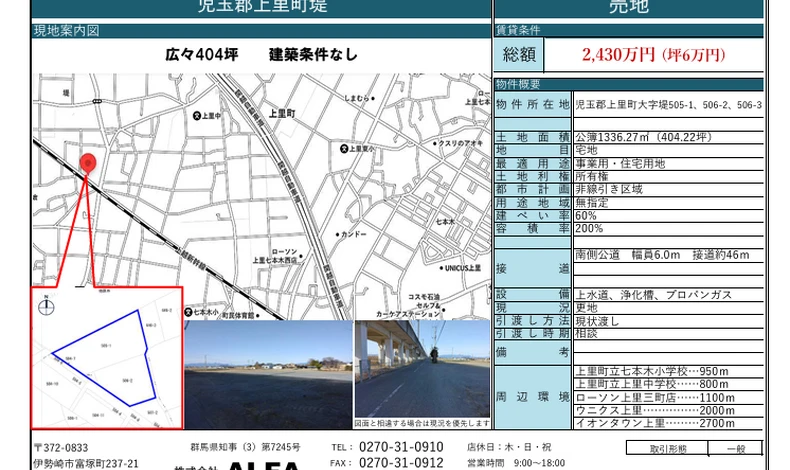Select utilities text 上水道、浄化槽、プロパンガス
Viewport: 790px width, 470px height.
tap(653, 295)
